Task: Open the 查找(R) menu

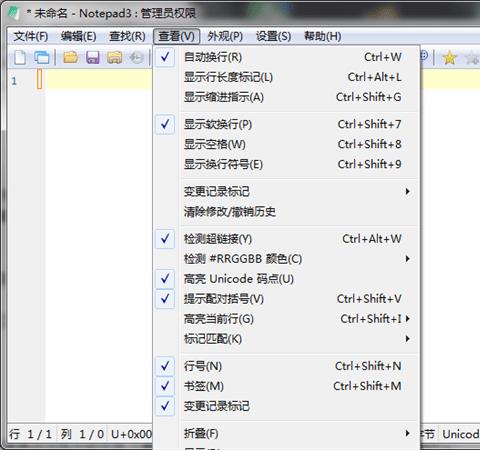Action: click(x=127, y=36)
